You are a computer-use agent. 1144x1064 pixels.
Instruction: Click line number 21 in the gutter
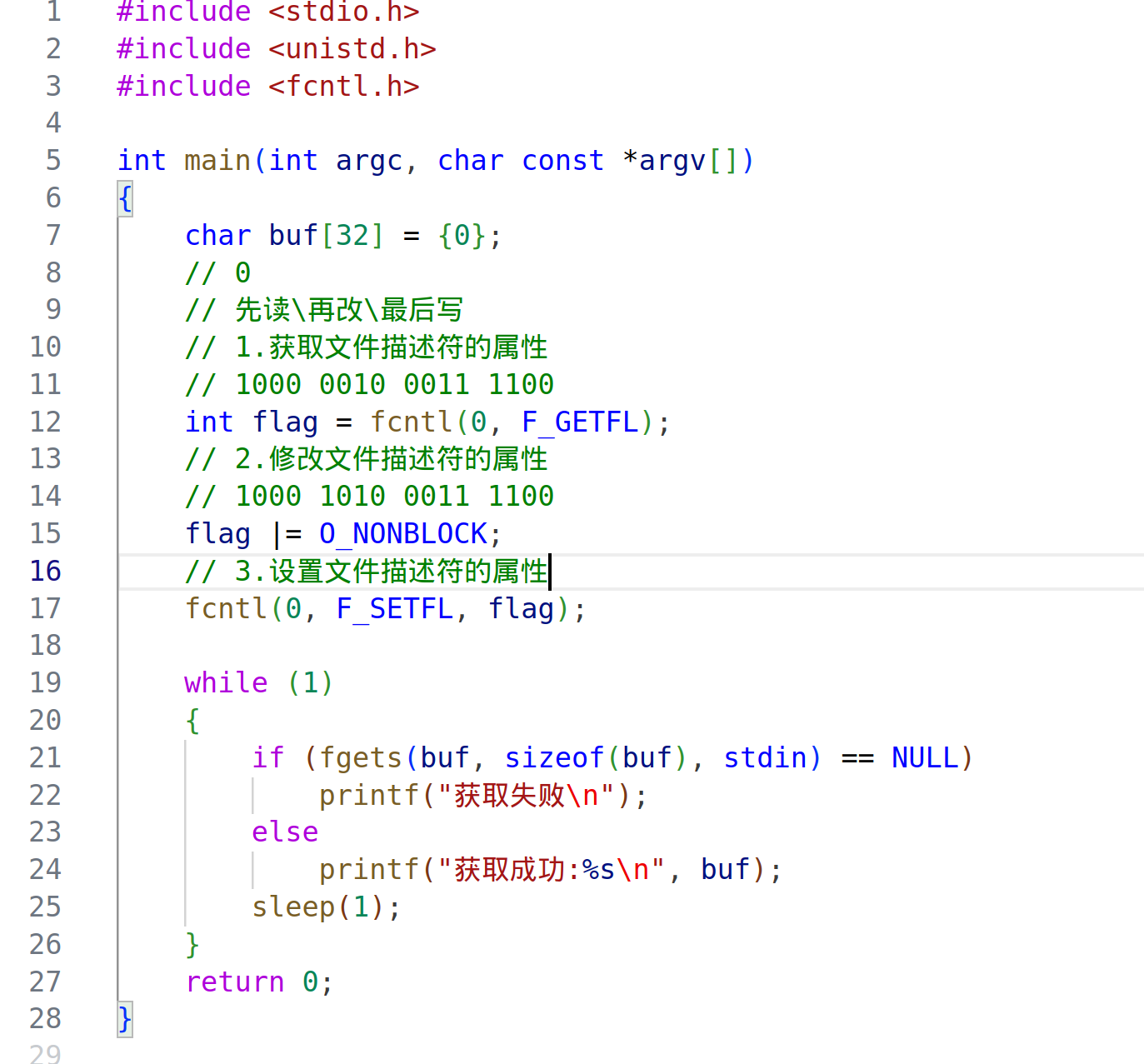click(46, 757)
